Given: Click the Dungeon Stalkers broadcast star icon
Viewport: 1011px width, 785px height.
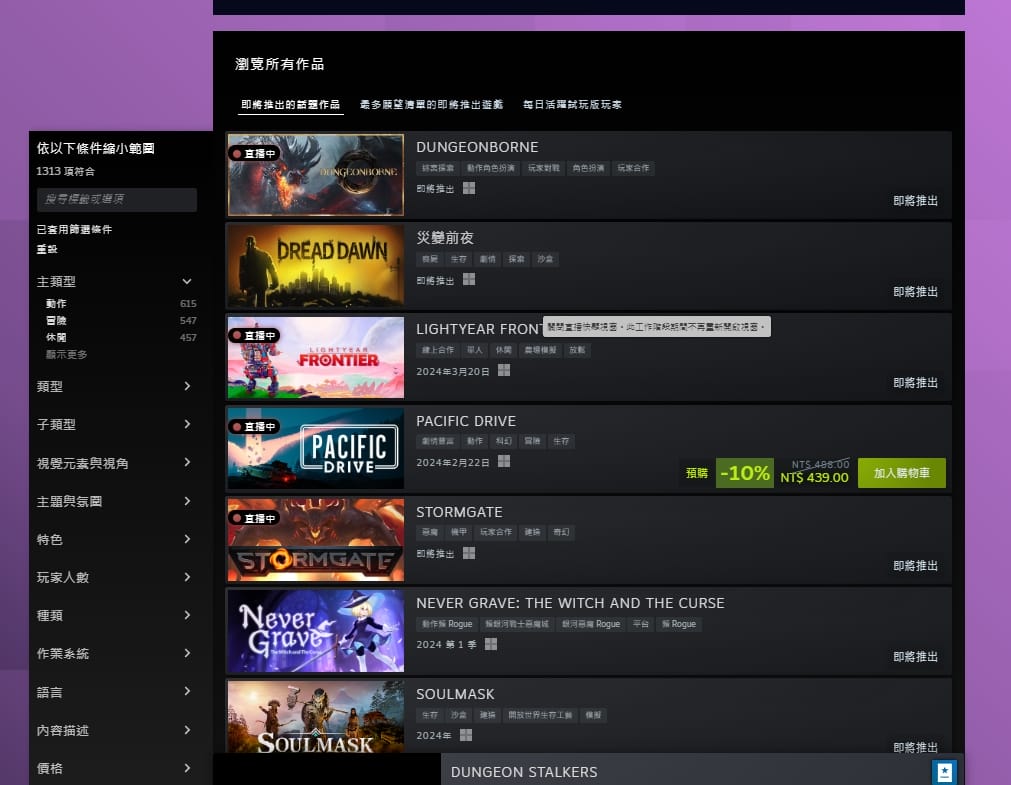Looking at the screenshot, I should click(x=945, y=771).
